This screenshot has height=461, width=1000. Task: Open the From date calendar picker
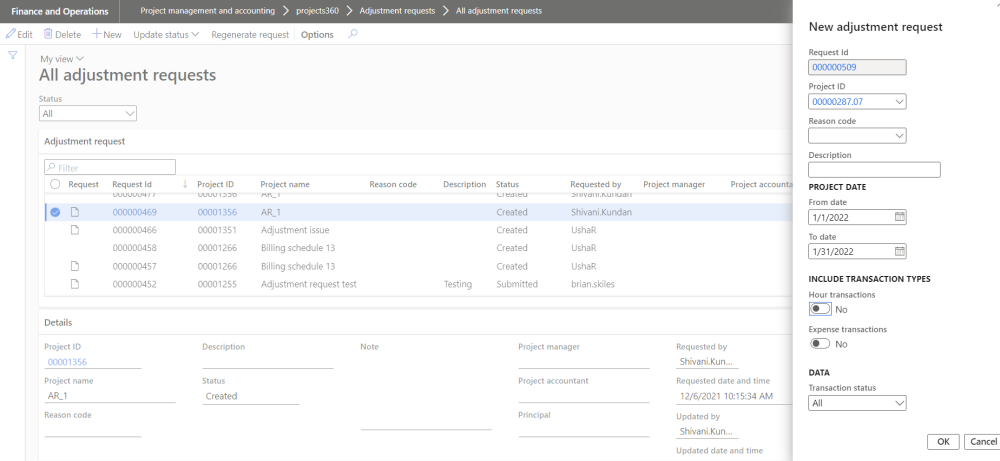pyautogui.click(x=899, y=216)
